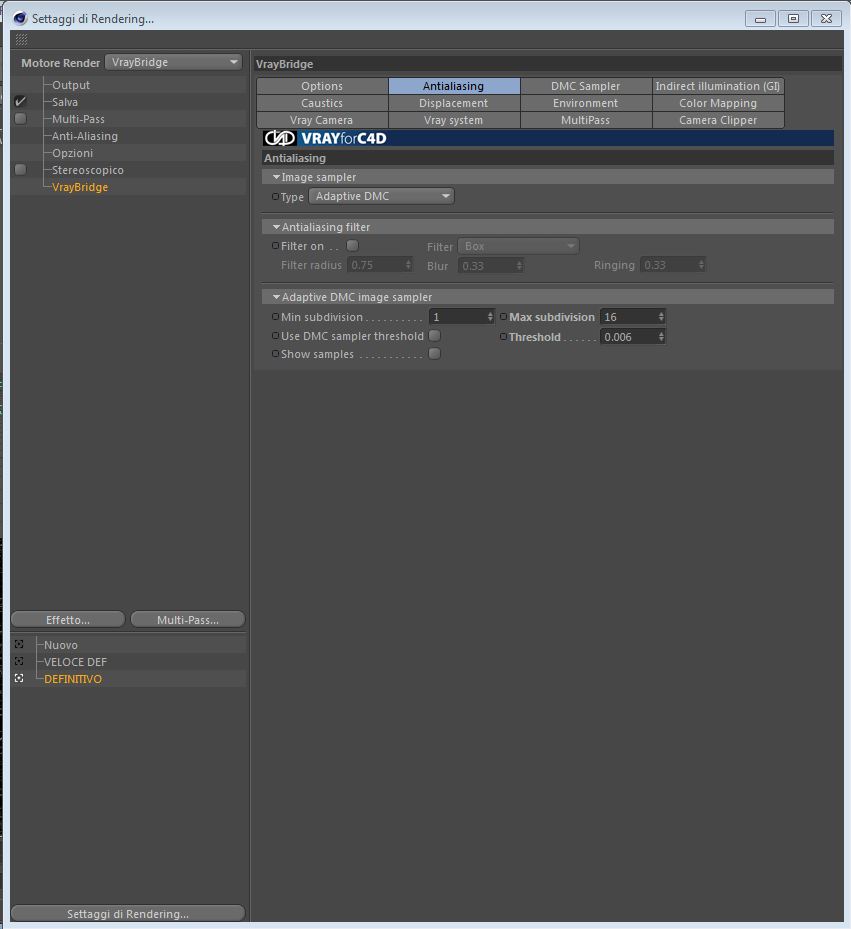The height and width of the screenshot is (929, 851).
Task: Select the DEFINITIVO render preset
Action: [x=73, y=679]
